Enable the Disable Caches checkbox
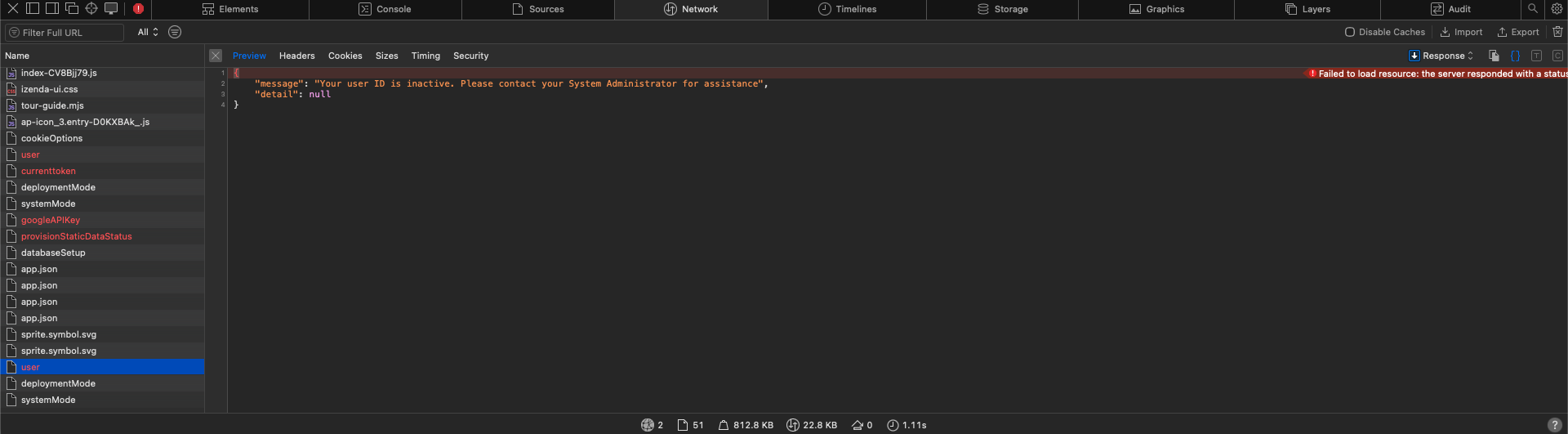The height and width of the screenshot is (434, 1568). coord(1350,32)
